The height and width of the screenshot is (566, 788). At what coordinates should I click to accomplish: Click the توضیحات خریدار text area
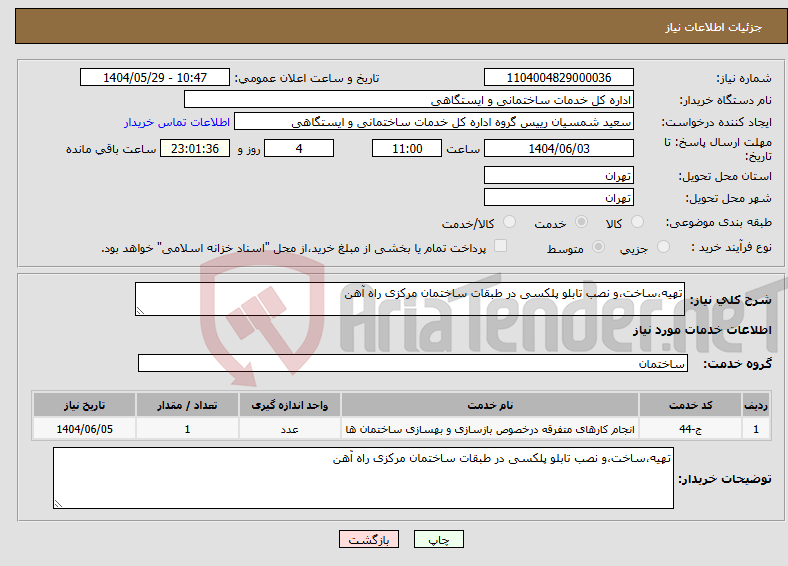[363, 478]
